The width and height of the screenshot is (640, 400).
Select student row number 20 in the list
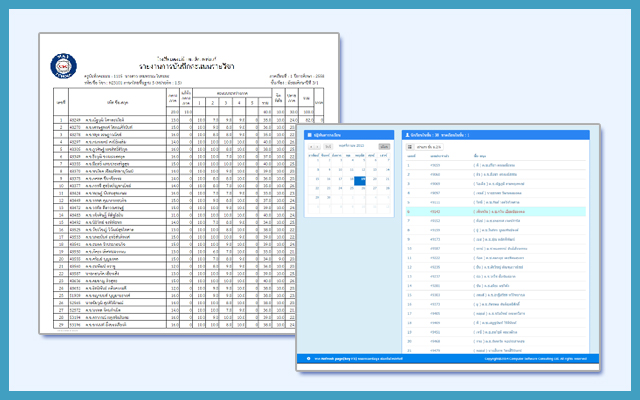pyautogui.click(x=496, y=341)
